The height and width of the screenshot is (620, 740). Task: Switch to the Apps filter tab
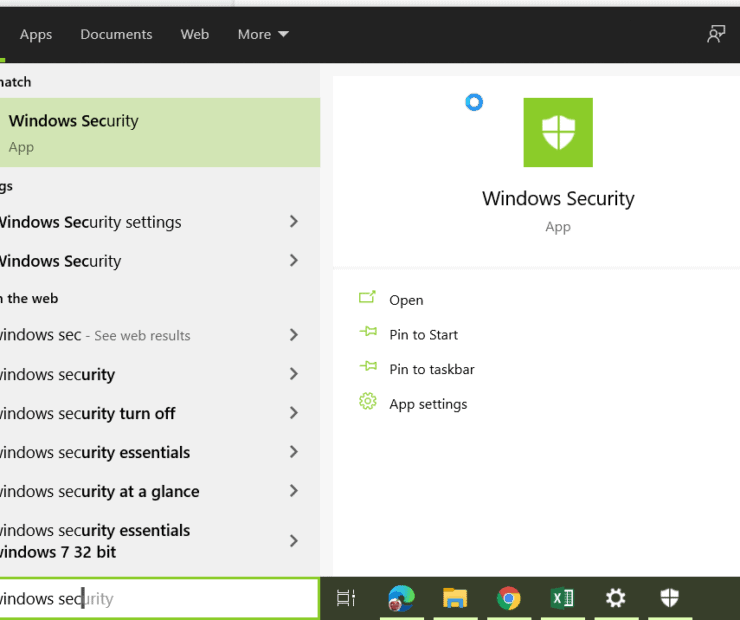pyautogui.click(x=36, y=34)
